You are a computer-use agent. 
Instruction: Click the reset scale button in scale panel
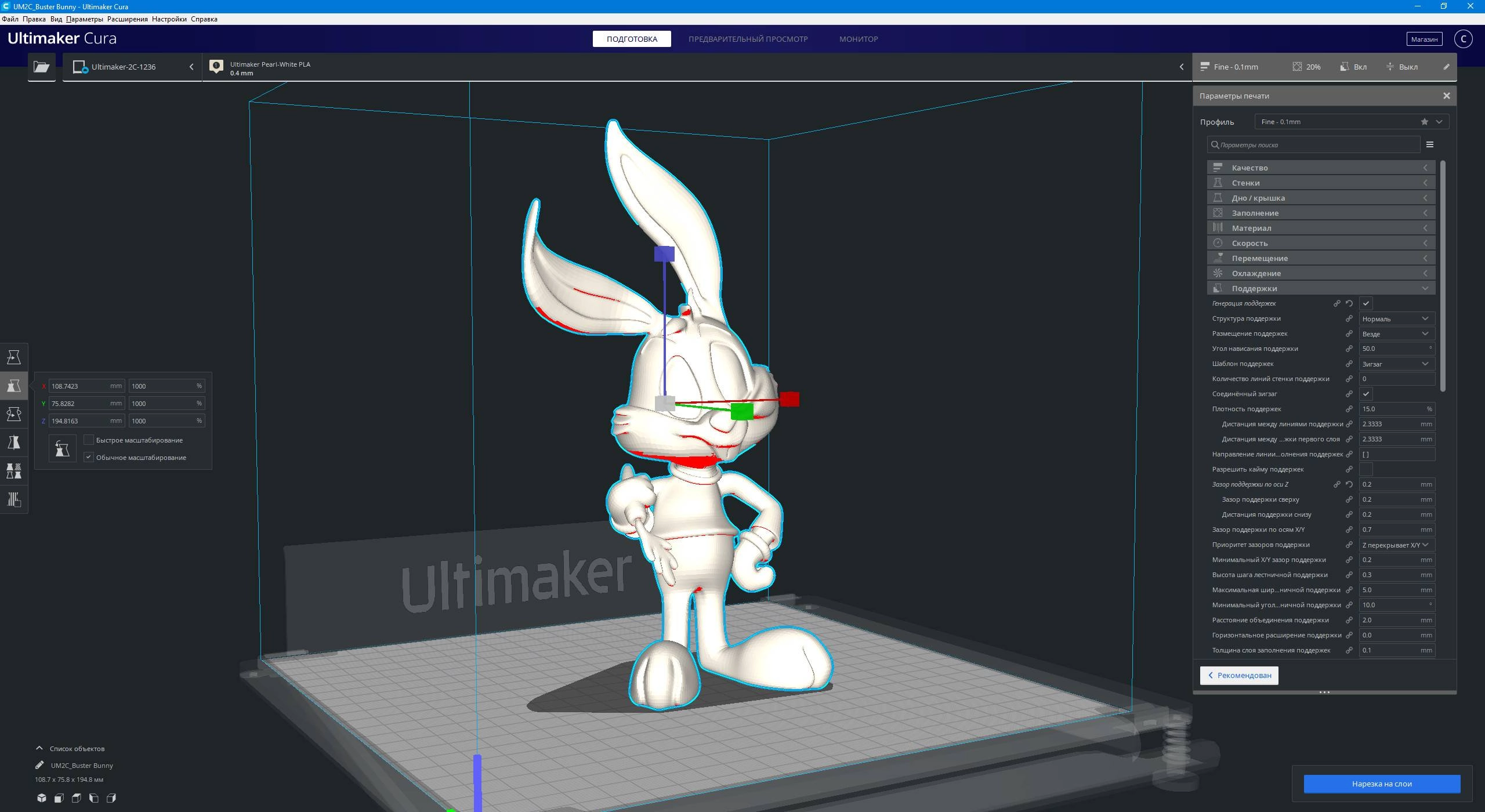point(62,448)
